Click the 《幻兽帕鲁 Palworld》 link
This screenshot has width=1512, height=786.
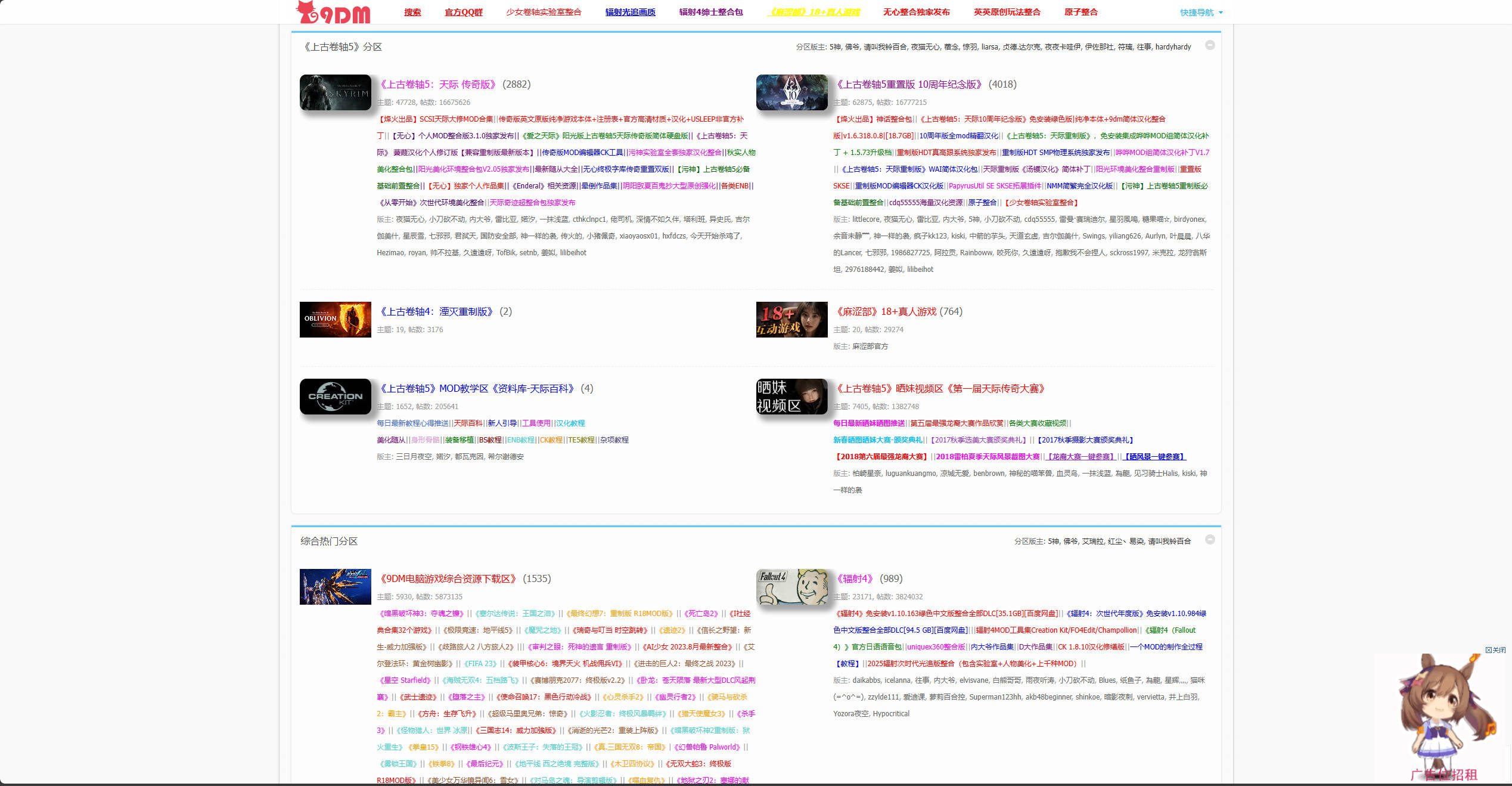(x=708, y=747)
